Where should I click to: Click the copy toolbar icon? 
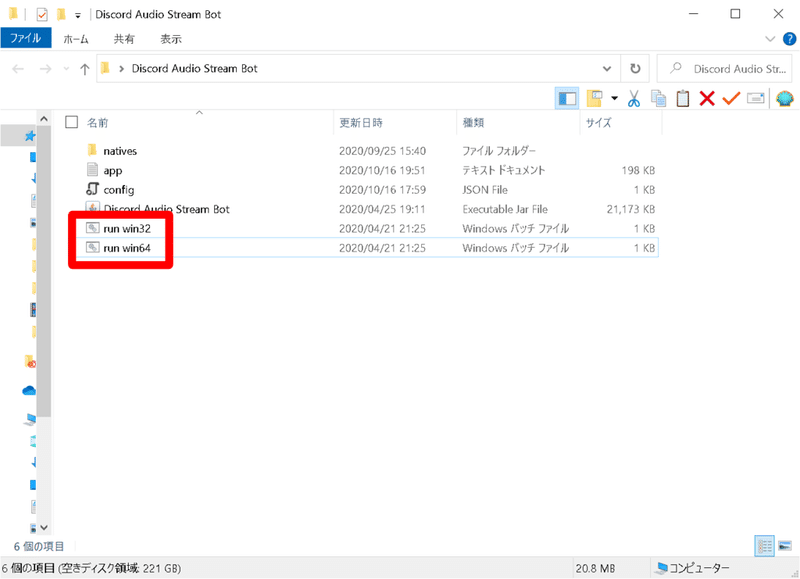(658, 98)
